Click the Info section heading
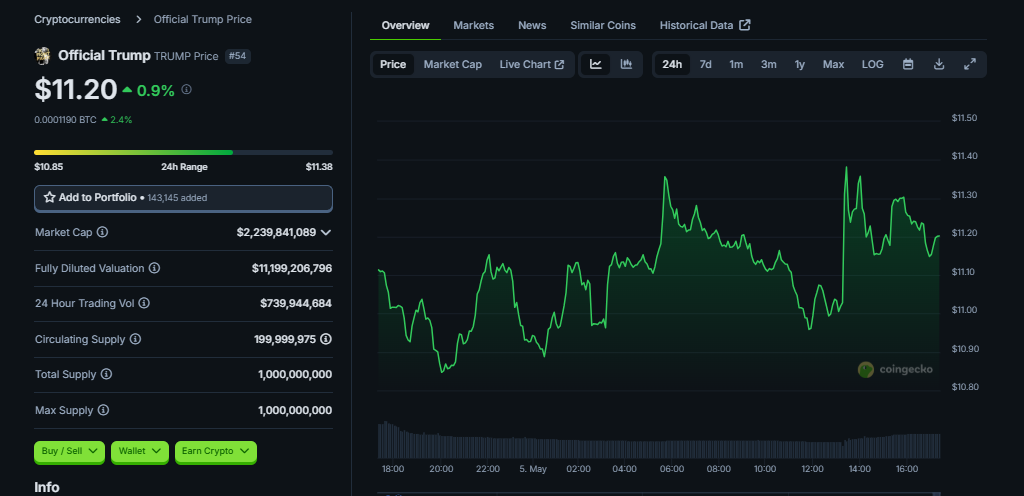Image resolution: width=1024 pixels, height=496 pixels. (46, 488)
